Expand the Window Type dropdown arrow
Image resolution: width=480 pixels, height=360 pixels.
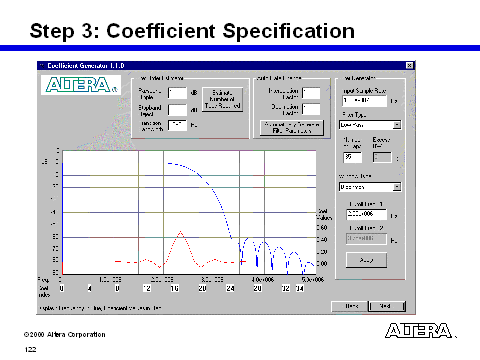397,187
